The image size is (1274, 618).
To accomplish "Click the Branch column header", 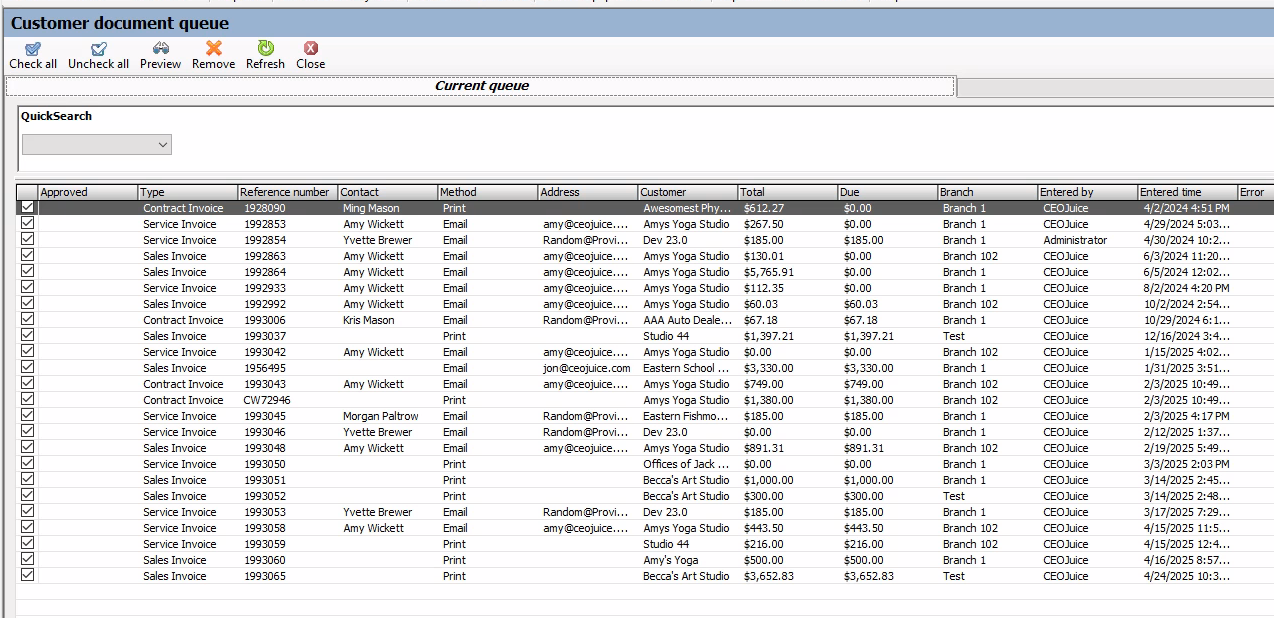I will [x=988, y=192].
